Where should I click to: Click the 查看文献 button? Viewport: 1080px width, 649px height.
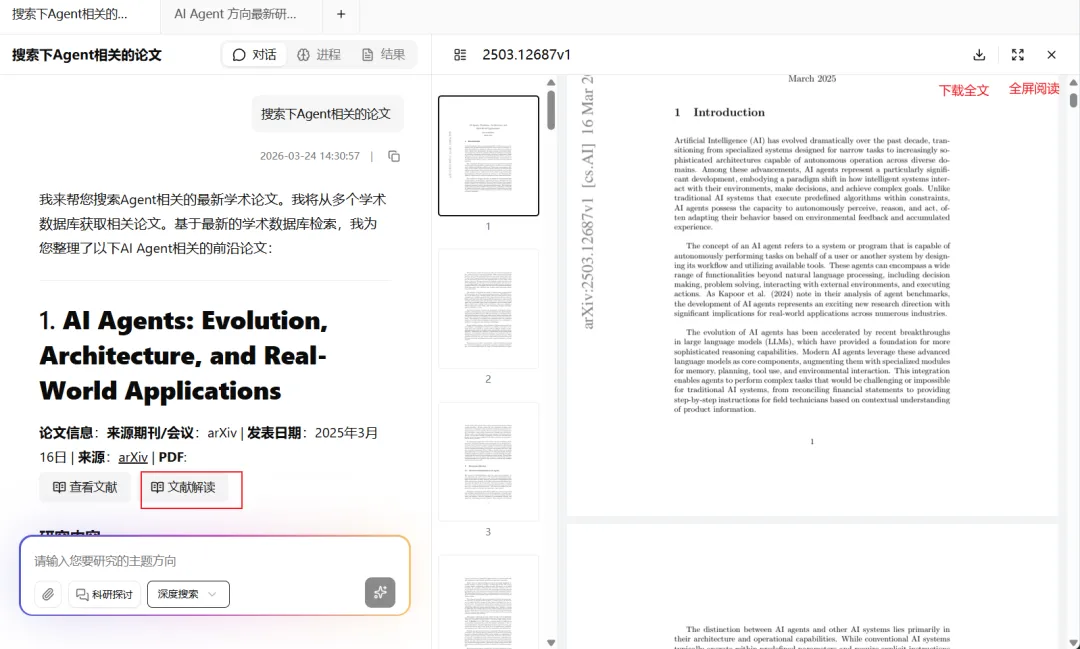(x=85, y=487)
